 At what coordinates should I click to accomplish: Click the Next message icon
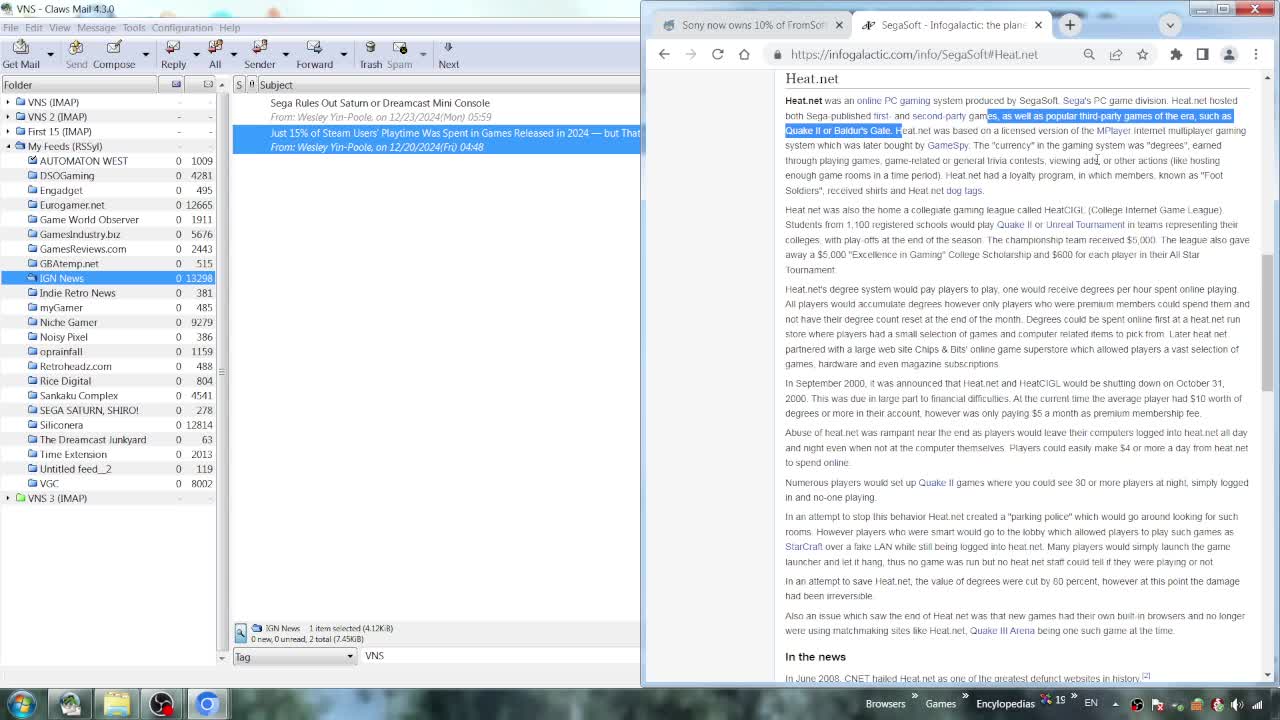[448, 54]
